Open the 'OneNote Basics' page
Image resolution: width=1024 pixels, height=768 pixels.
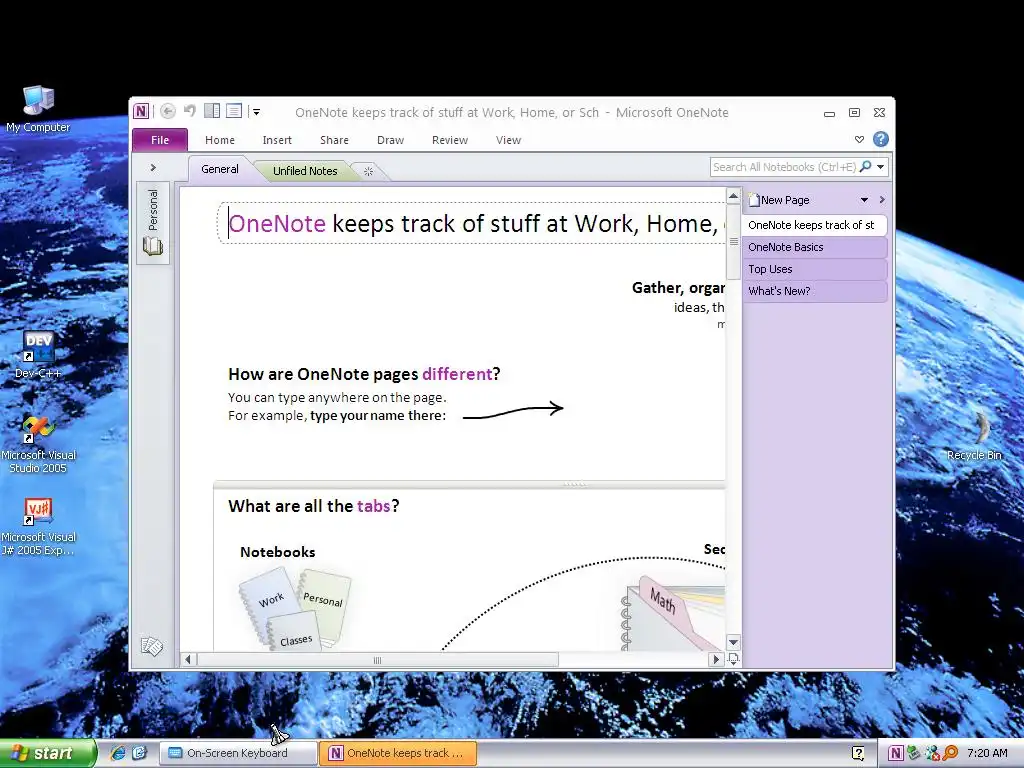coord(814,248)
